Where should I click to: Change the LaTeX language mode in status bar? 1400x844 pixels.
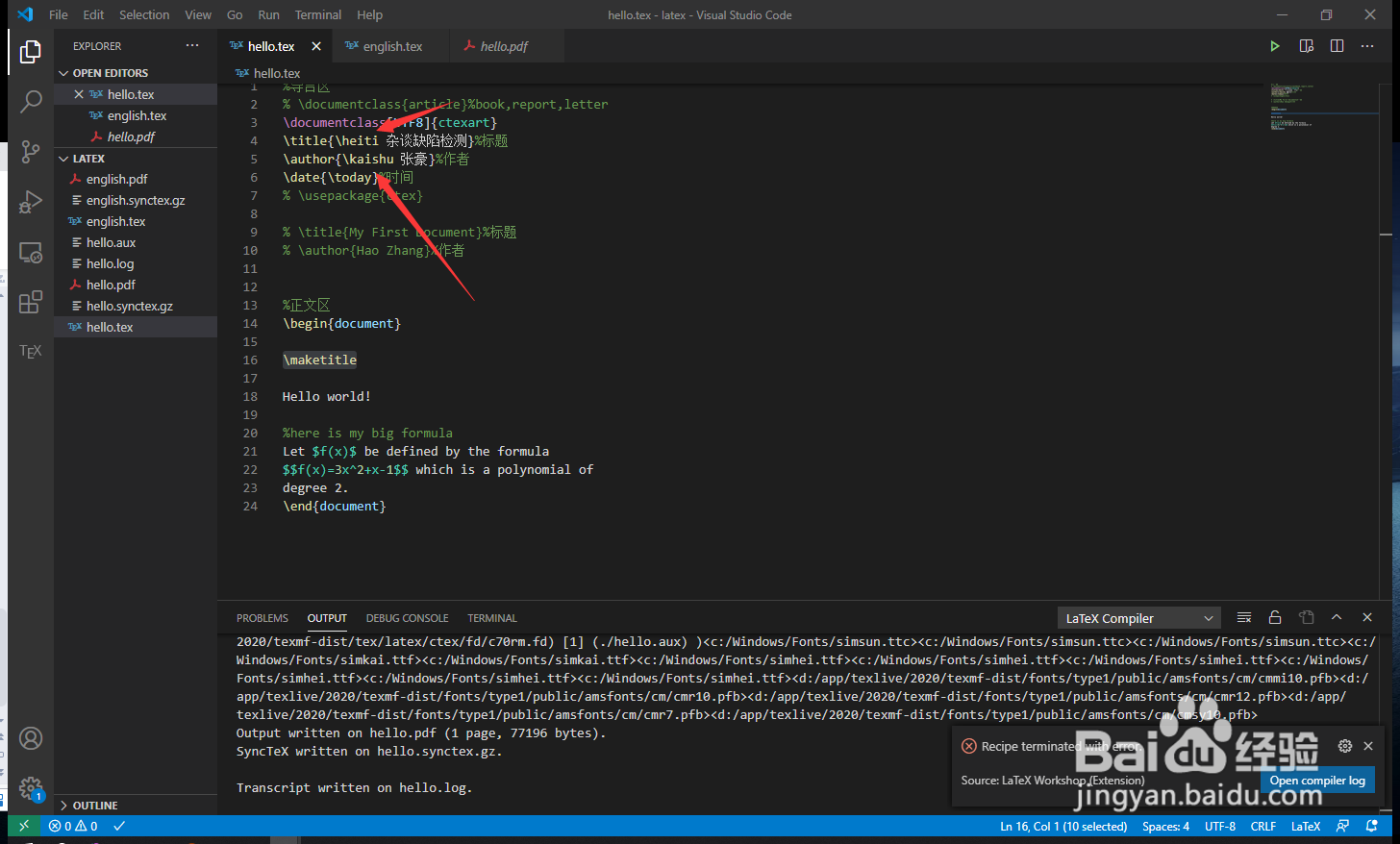pyautogui.click(x=1306, y=826)
